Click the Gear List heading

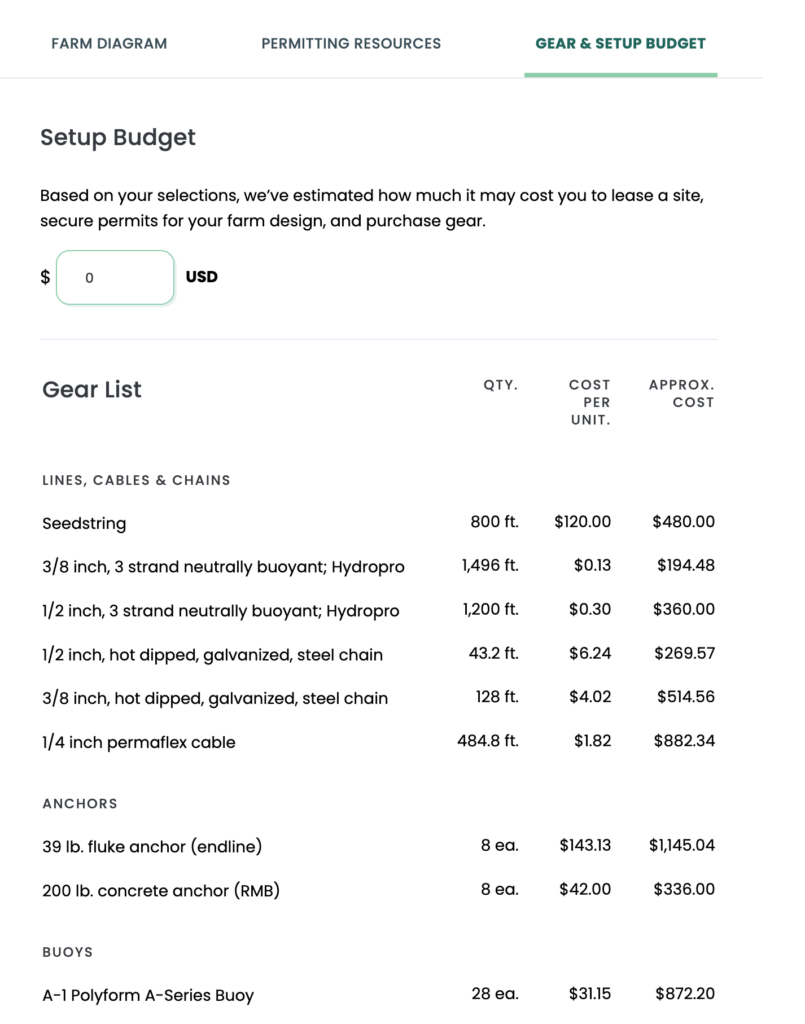[92, 390]
